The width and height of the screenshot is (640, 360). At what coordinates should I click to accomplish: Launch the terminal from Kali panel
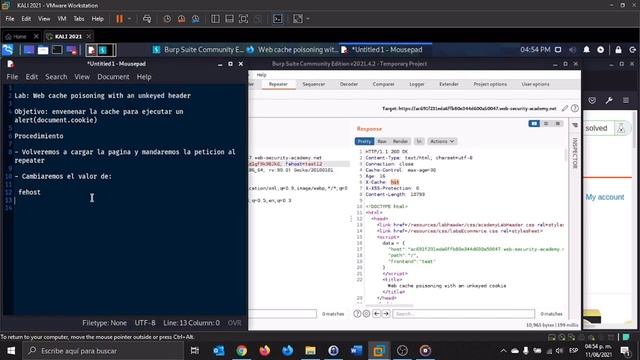(x=57, y=50)
